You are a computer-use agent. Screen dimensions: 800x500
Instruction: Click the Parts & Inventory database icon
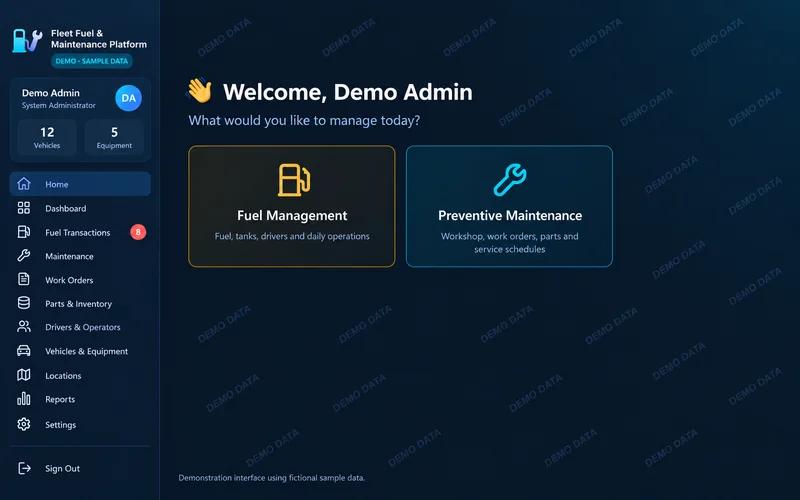[23, 303]
